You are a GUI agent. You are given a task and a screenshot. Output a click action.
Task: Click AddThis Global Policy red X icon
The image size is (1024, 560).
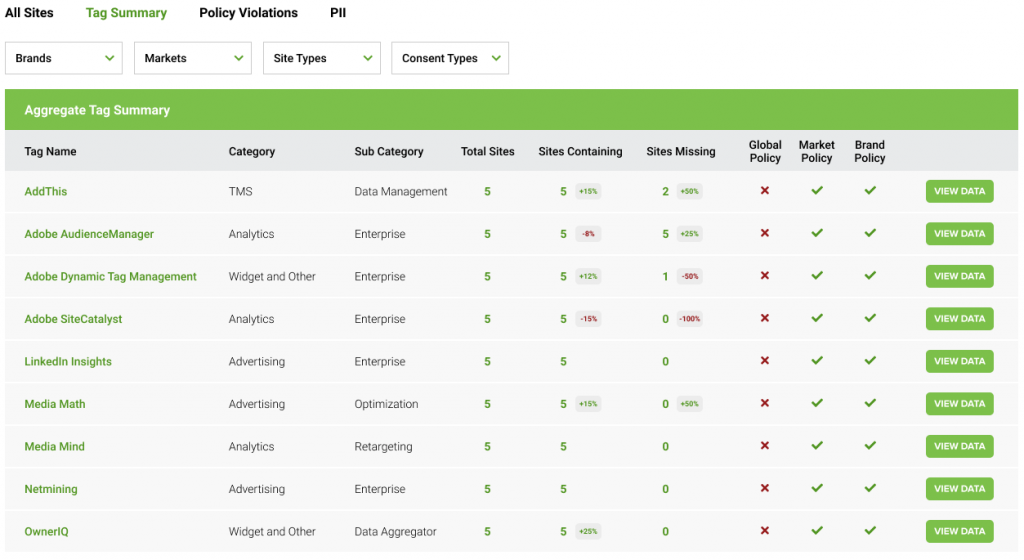click(x=765, y=191)
